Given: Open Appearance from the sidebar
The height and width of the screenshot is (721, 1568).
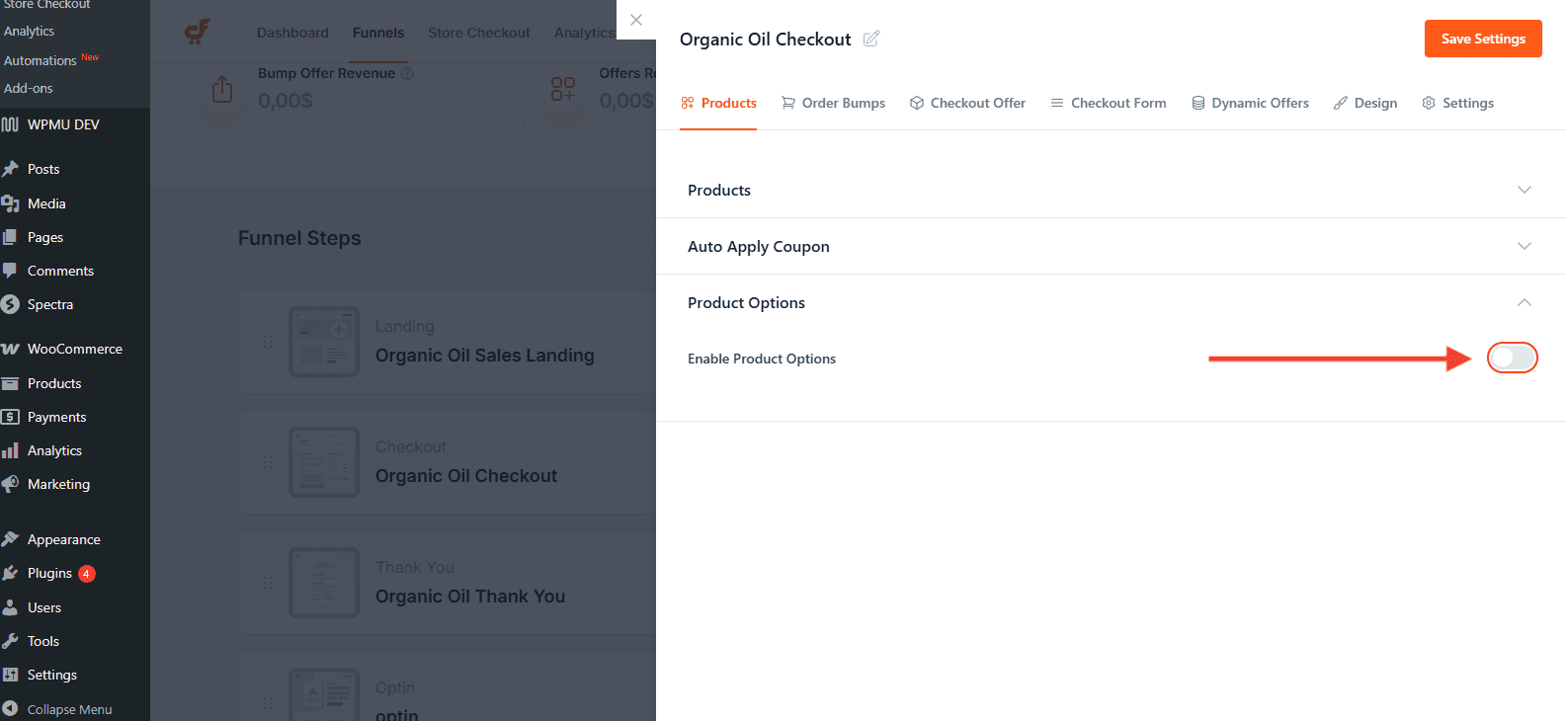Looking at the screenshot, I should coord(63,539).
